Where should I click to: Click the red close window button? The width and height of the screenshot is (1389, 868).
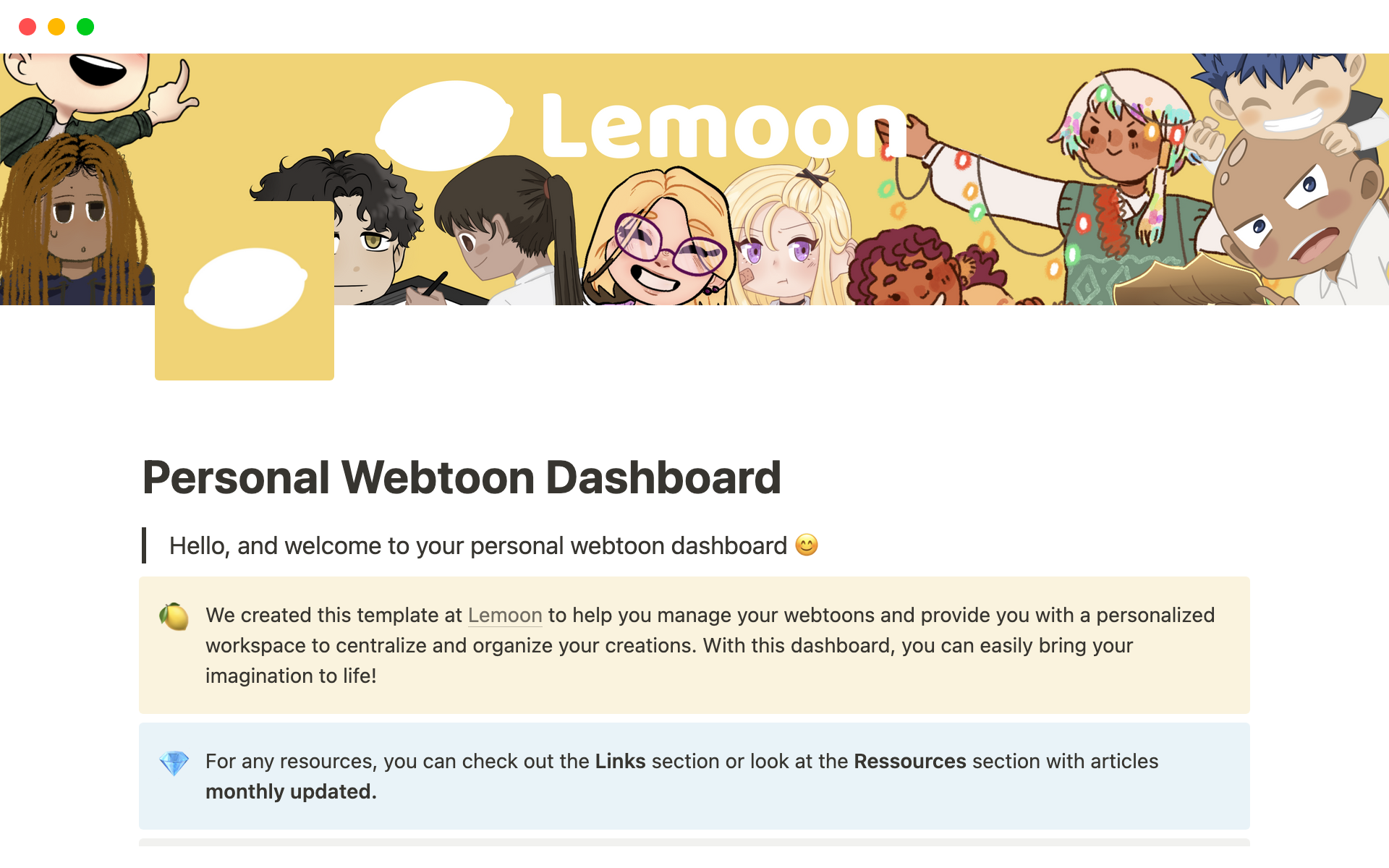(x=27, y=27)
